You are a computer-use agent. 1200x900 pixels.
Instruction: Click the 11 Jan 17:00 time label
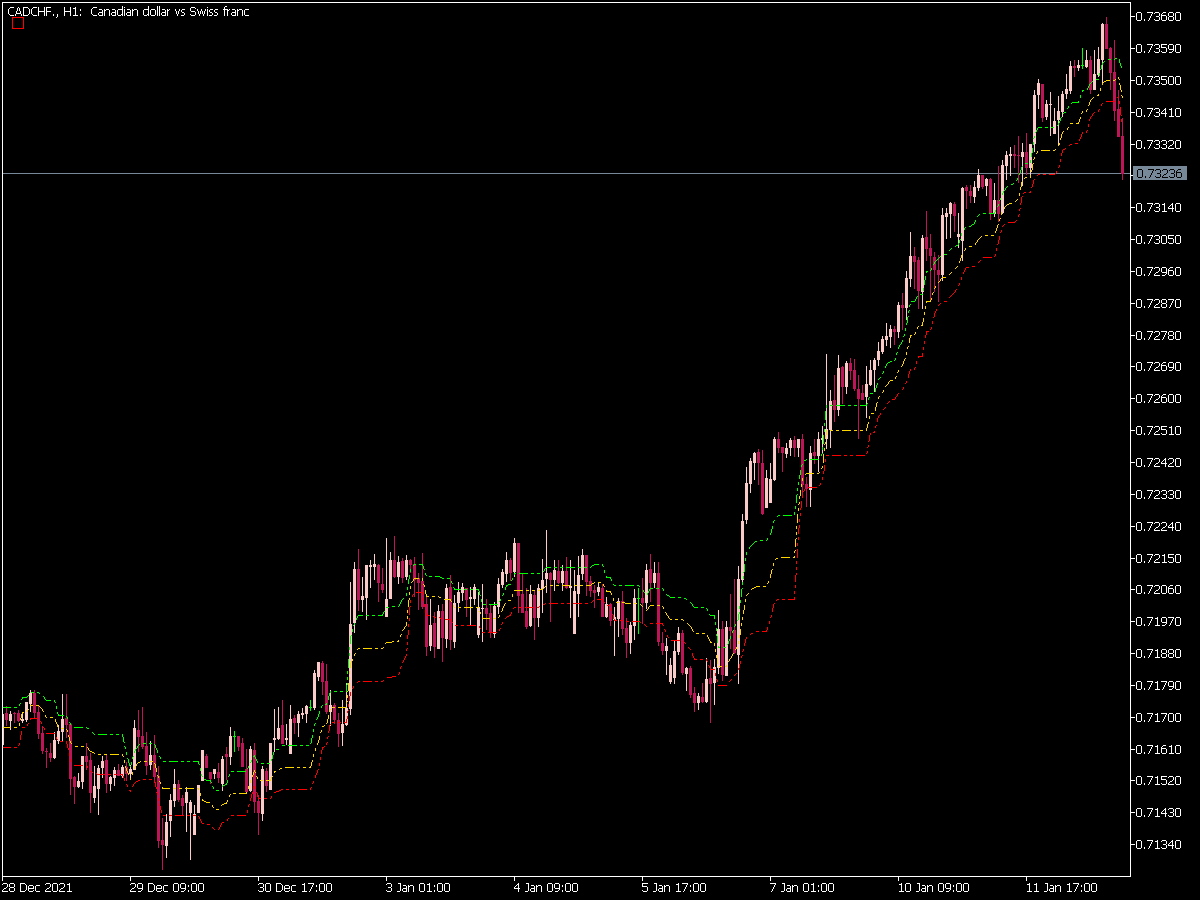pyautogui.click(x=1061, y=888)
